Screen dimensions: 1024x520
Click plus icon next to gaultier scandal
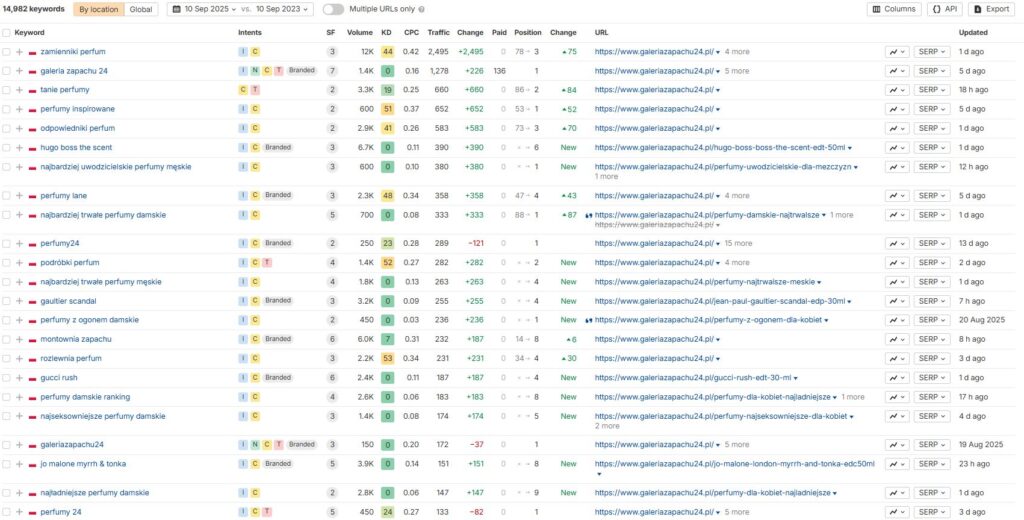pos(20,301)
